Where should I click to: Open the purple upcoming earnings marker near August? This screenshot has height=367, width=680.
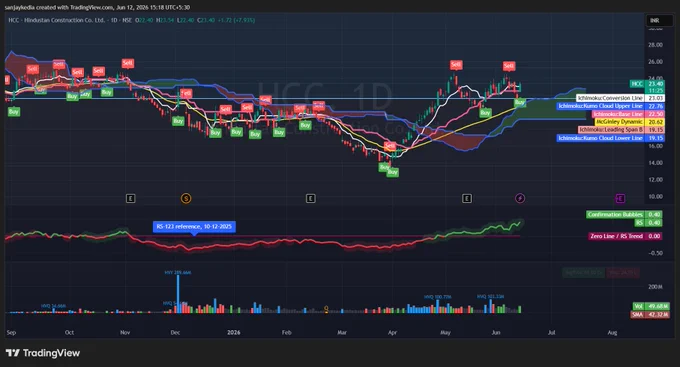pyautogui.click(x=620, y=198)
